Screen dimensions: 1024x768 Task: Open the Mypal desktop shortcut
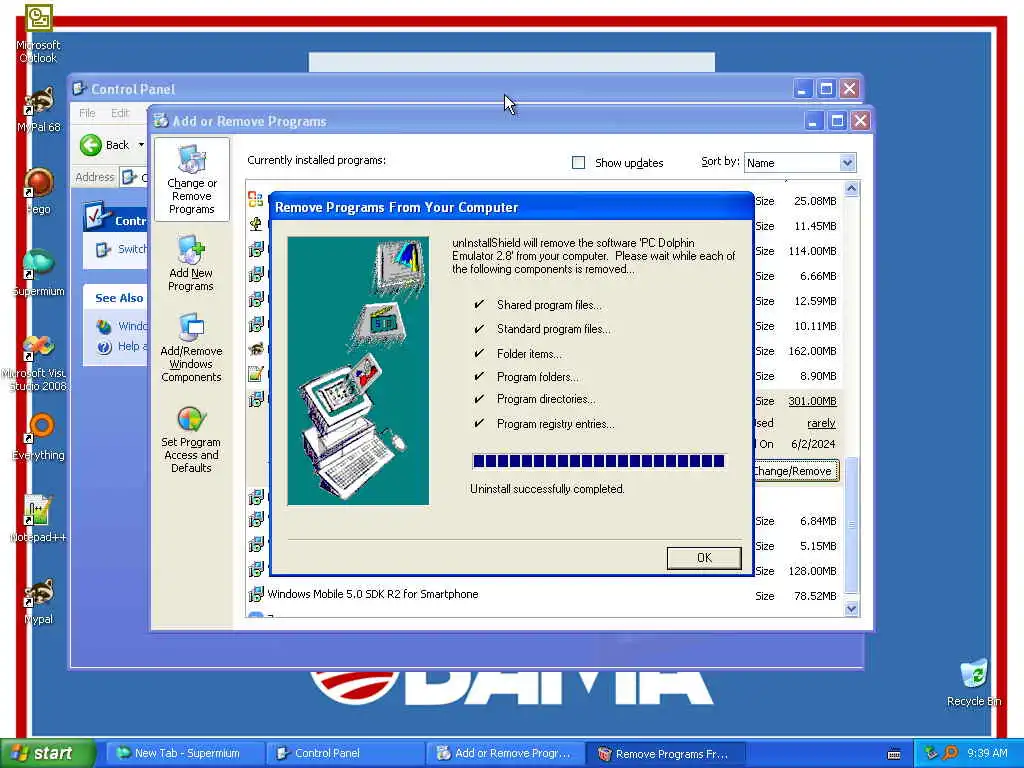coord(39,601)
